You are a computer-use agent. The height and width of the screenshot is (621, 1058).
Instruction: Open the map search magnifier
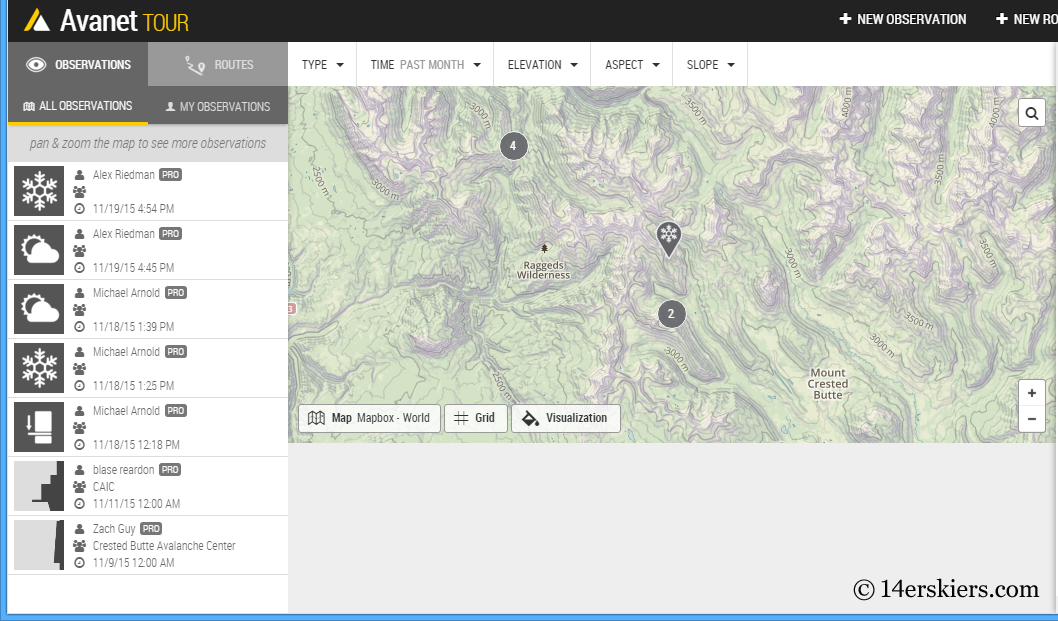[1032, 113]
